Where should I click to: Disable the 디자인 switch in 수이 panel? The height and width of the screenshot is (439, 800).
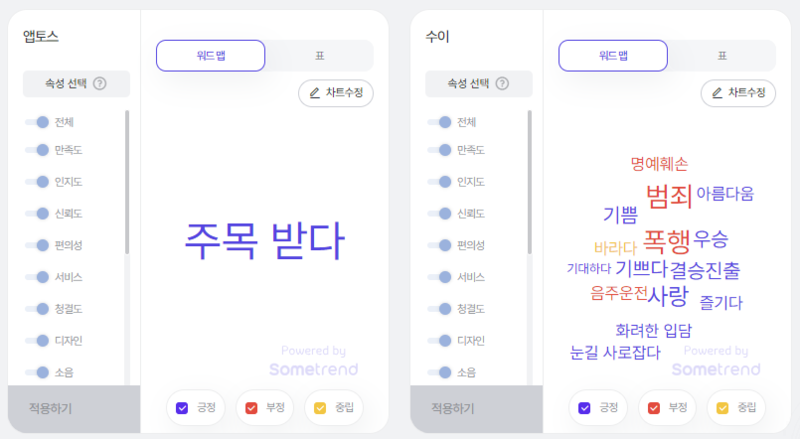440,340
